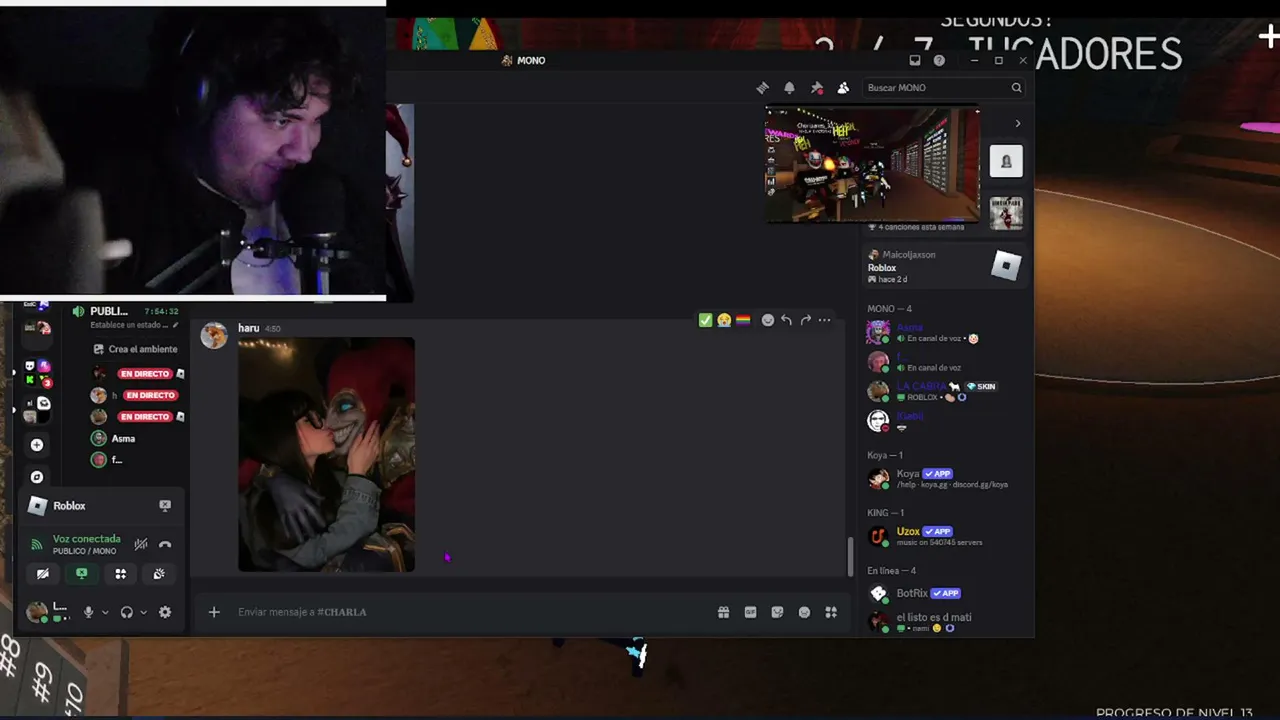This screenshot has width=1280, height=720.
Task: Open Maicoljaxson's Roblox activity card
Action: [x=944, y=266]
